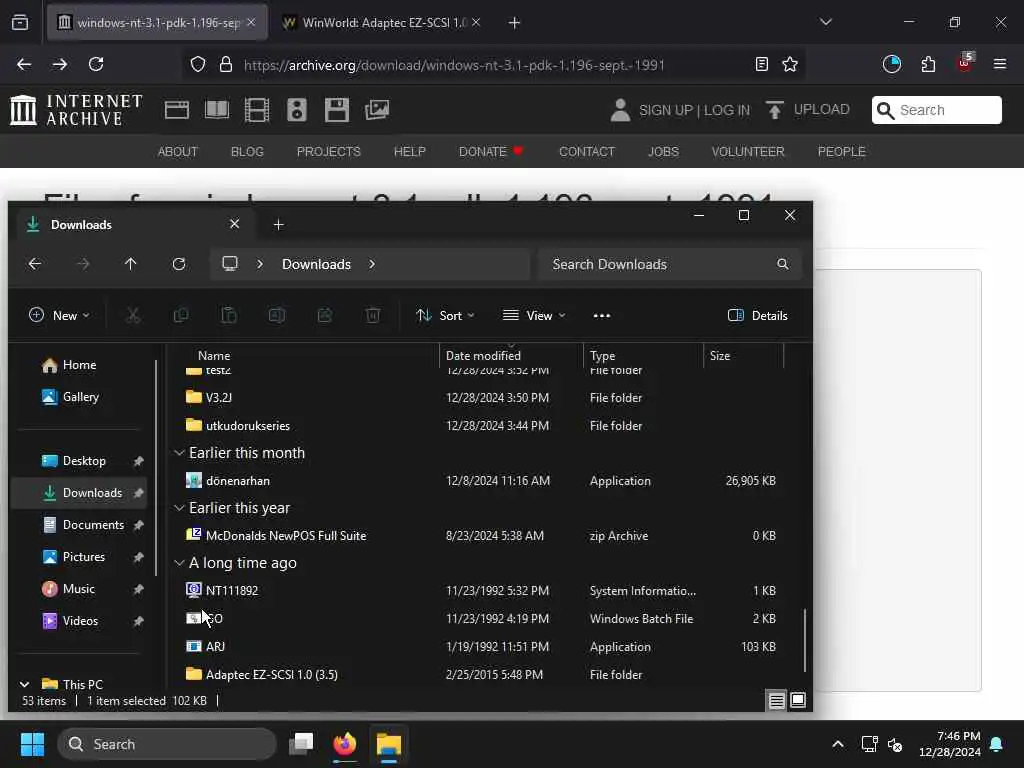Screen dimensions: 1024x768
Task: Collapse the Earlier this year group
Action: click(179, 507)
